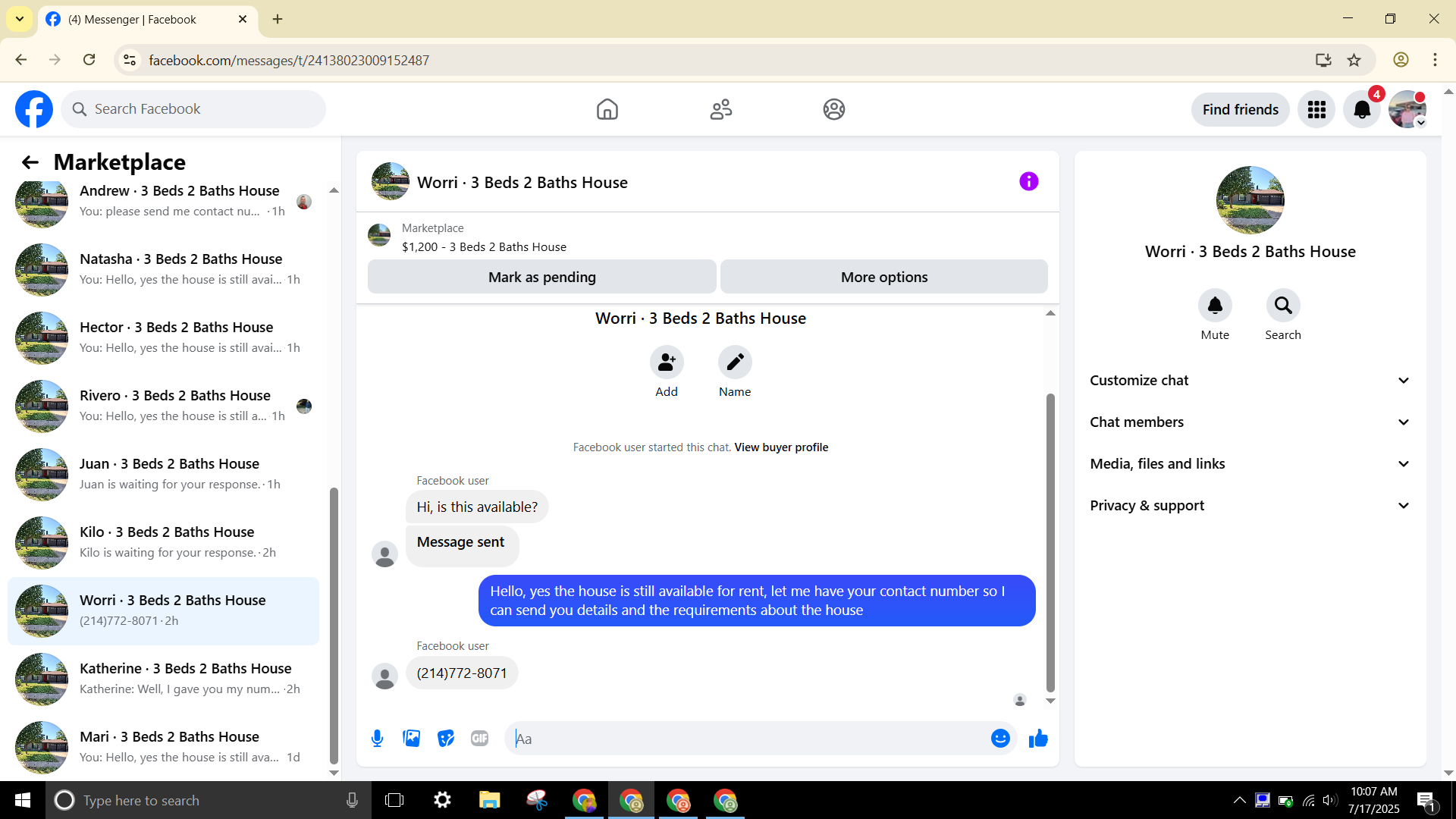Click the Facebook logo
Screen dimensions: 1456x819
34,109
